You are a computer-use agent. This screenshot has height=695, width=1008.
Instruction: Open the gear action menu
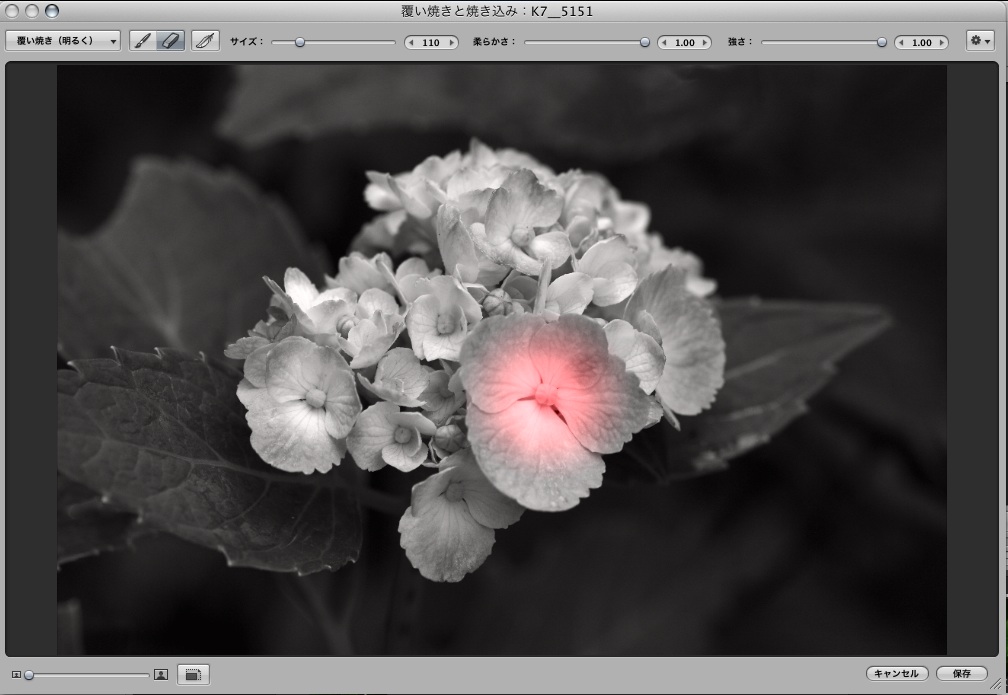coord(979,42)
